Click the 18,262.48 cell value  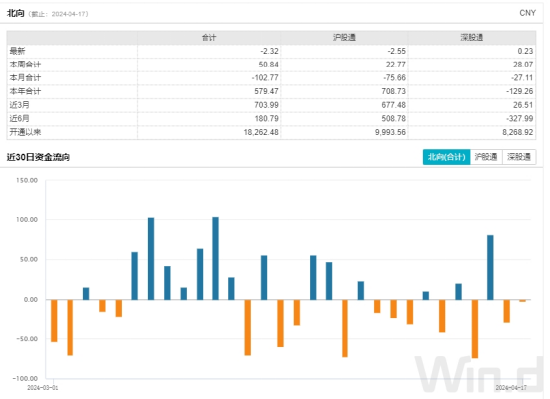(x=261, y=132)
